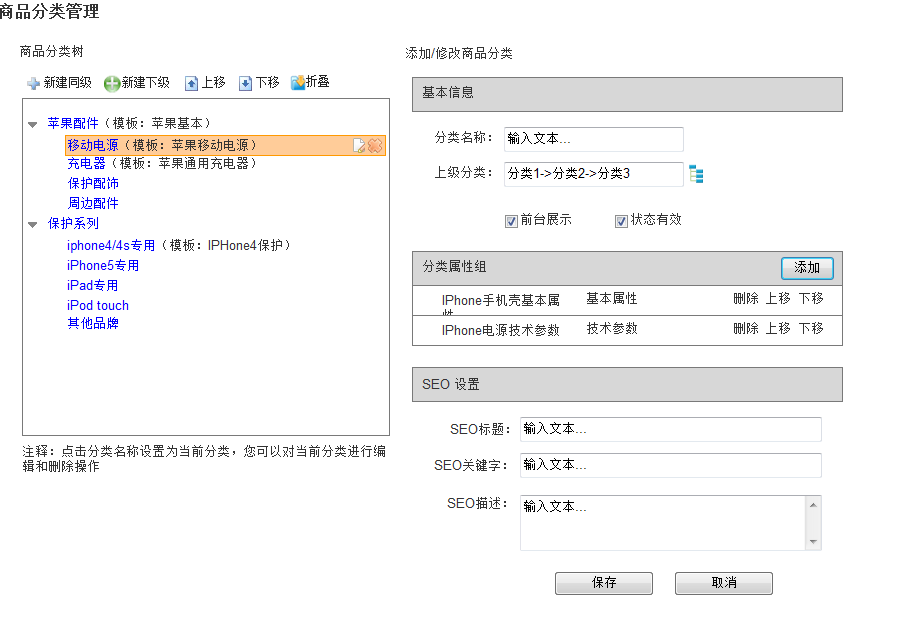Click delete icon on 移动电源 row
The height and width of the screenshot is (619, 900).
click(x=375, y=146)
